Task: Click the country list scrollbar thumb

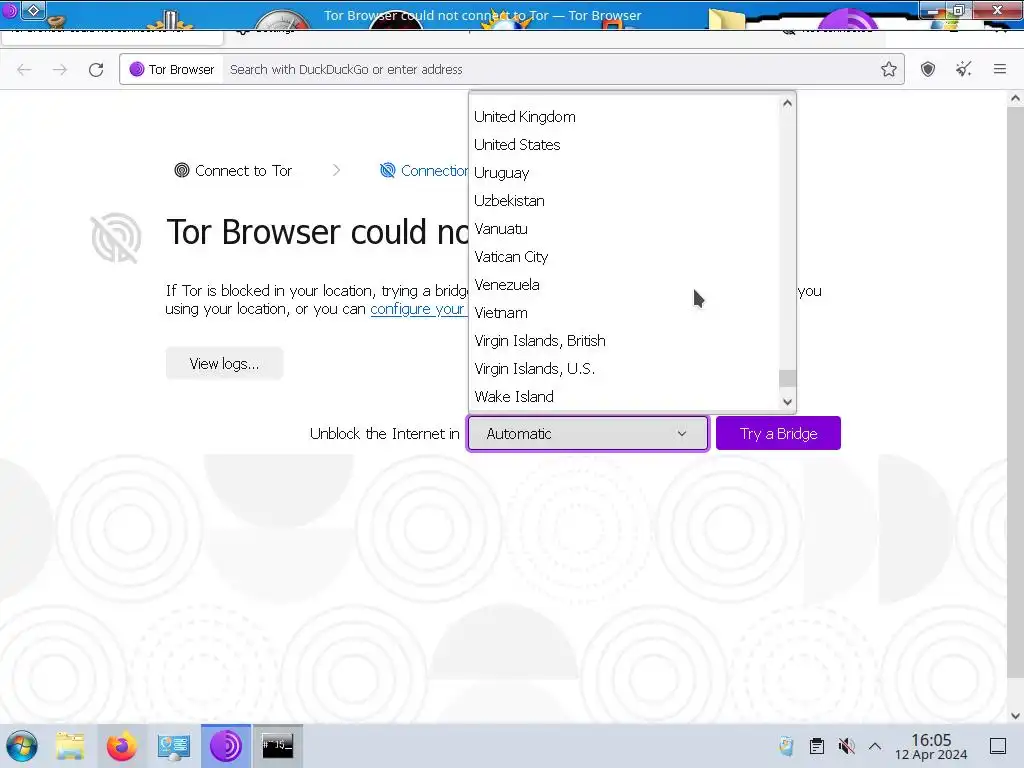Action: pos(787,378)
